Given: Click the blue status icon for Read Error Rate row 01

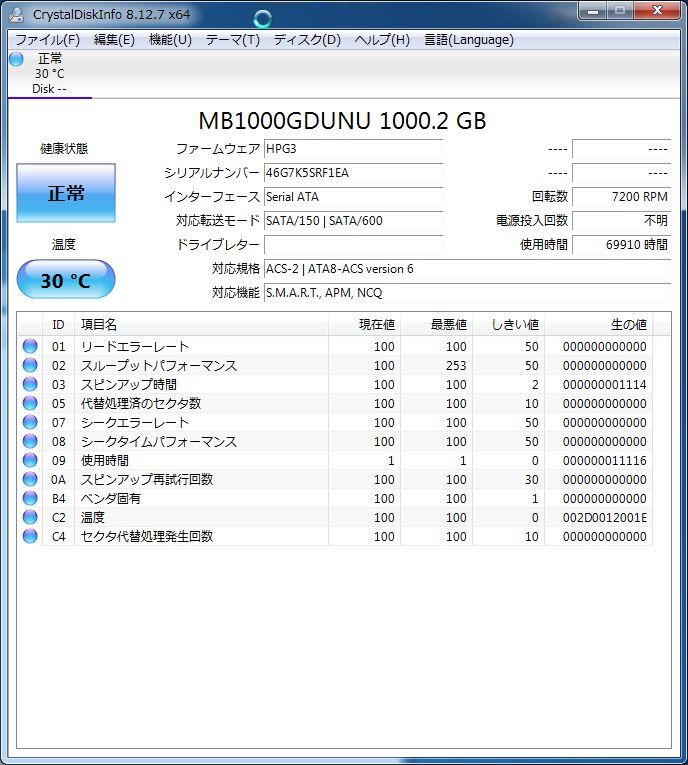Looking at the screenshot, I should [30, 347].
